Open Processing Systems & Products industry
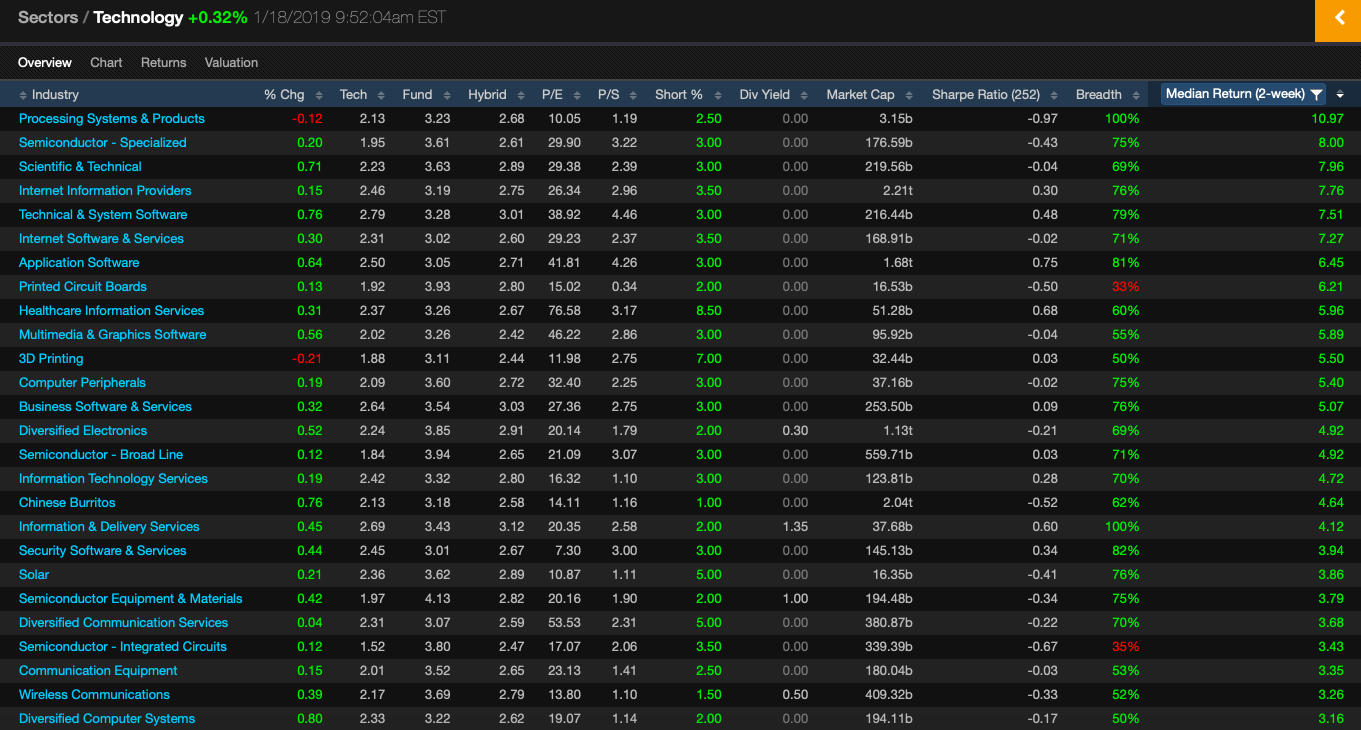The width and height of the screenshot is (1361, 730). click(x=112, y=118)
